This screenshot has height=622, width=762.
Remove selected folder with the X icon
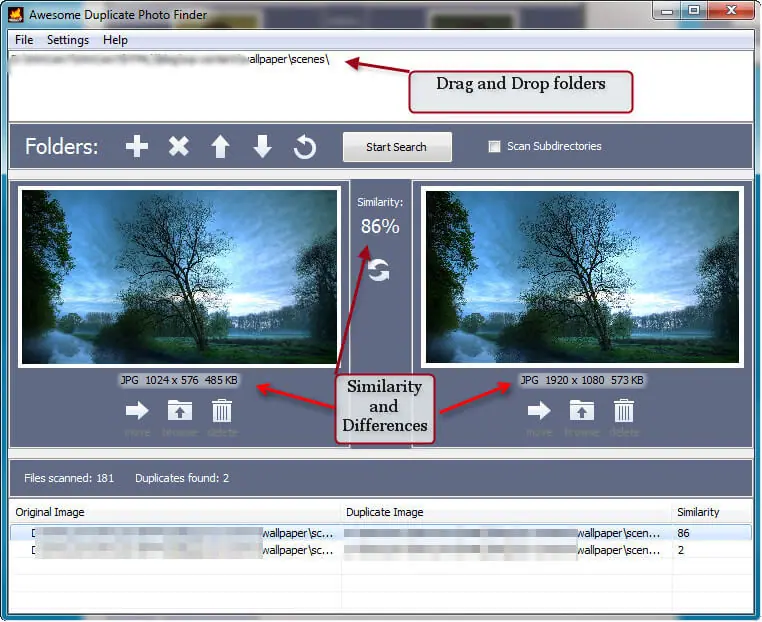[178, 146]
